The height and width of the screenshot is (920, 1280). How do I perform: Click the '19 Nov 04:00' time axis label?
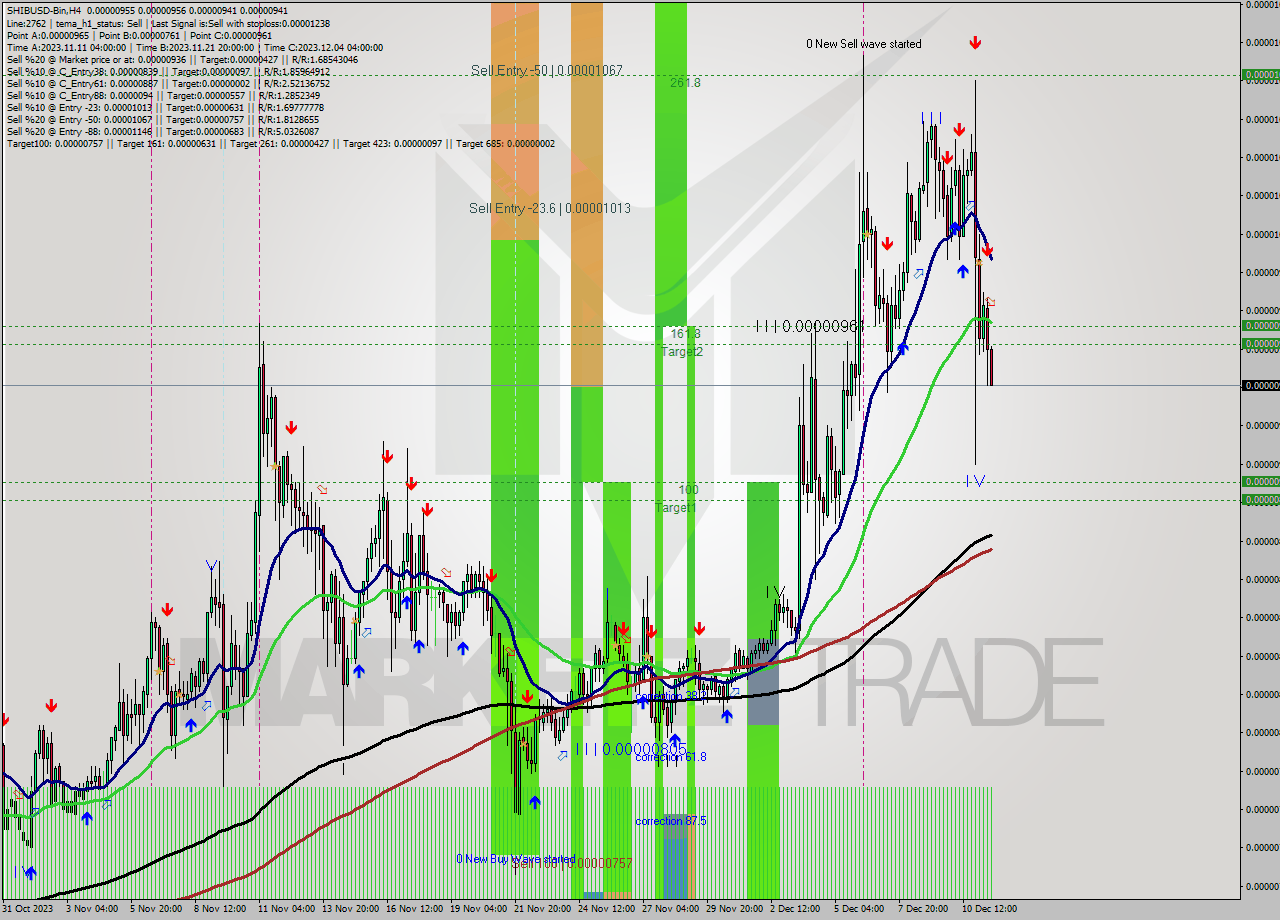click(x=477, y=909)
